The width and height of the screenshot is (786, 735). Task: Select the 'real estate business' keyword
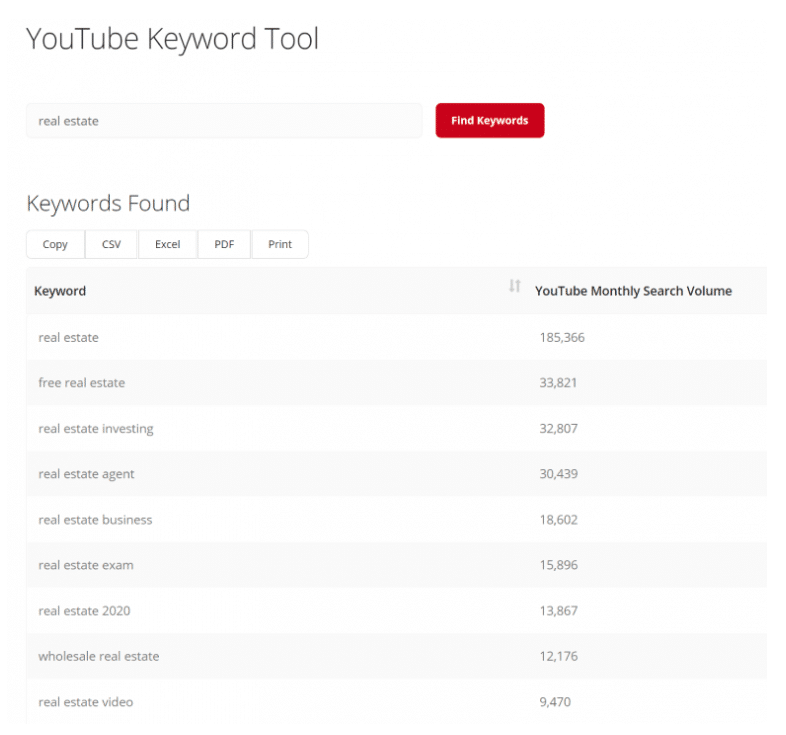[x=95, y=520]
